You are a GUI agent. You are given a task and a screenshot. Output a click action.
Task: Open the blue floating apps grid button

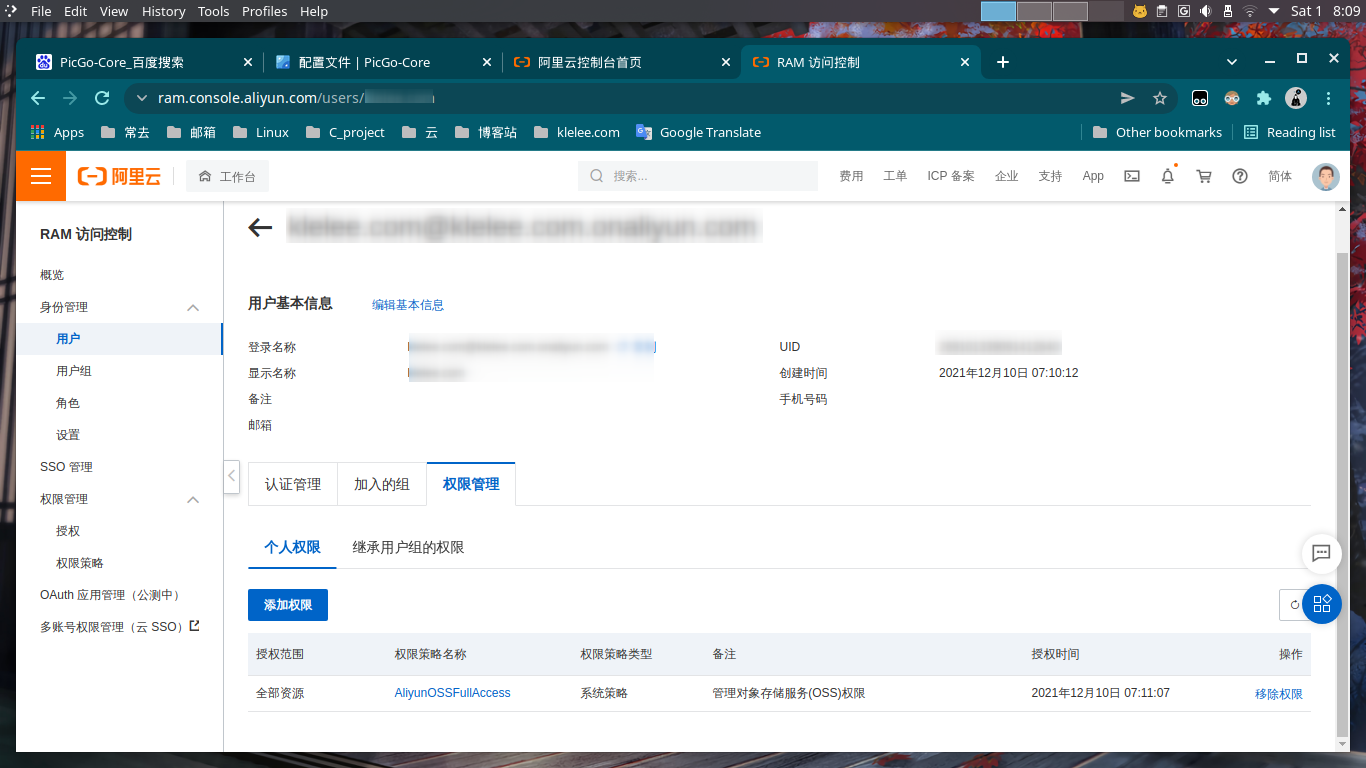tap(1322, 604)
